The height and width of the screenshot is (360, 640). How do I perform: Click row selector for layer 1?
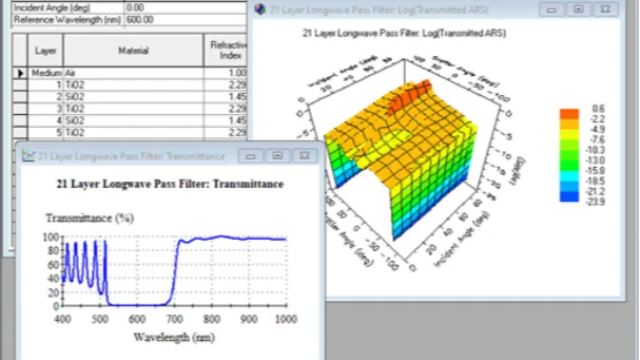20,85
